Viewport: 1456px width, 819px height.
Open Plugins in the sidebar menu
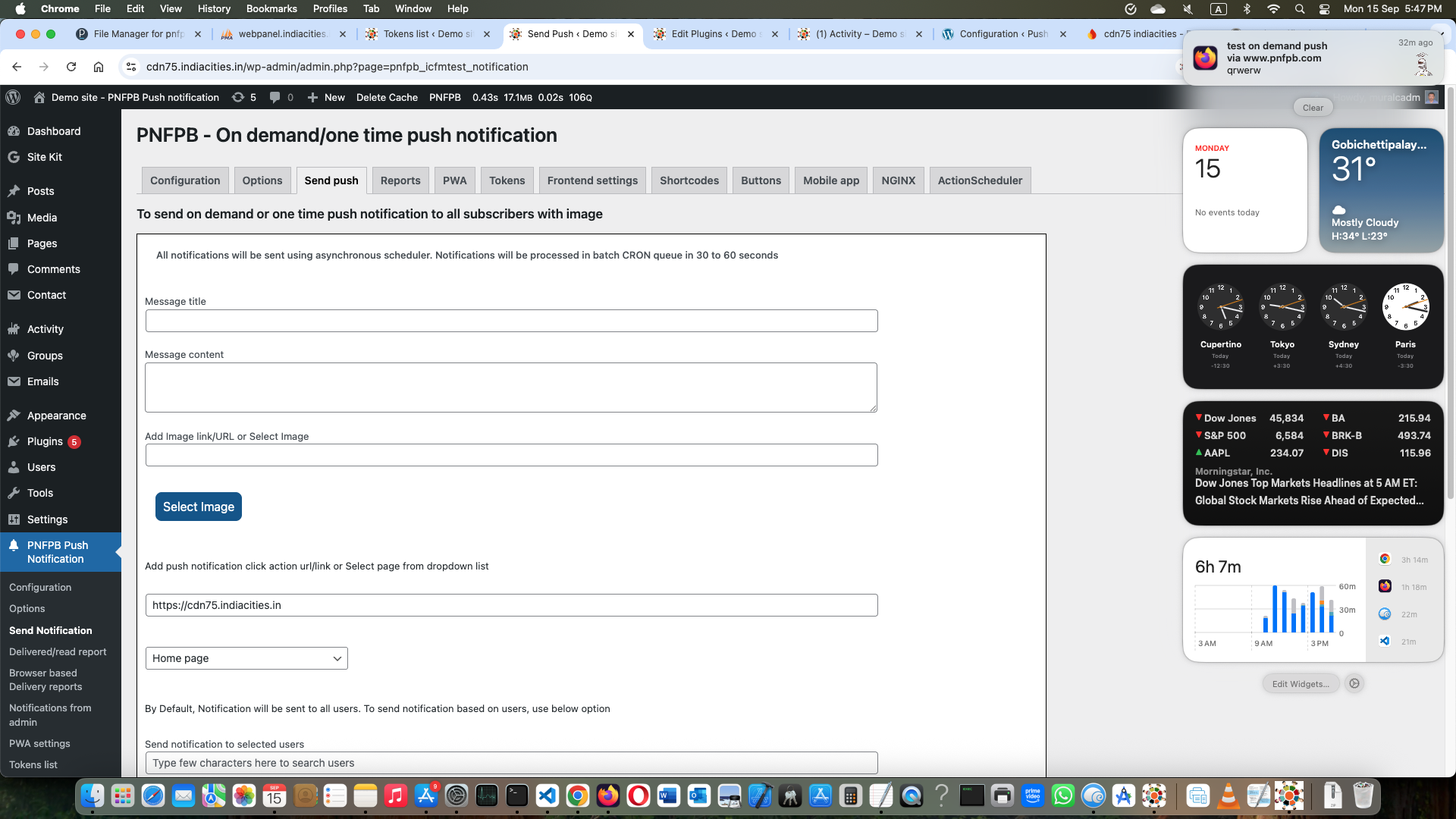45,441
